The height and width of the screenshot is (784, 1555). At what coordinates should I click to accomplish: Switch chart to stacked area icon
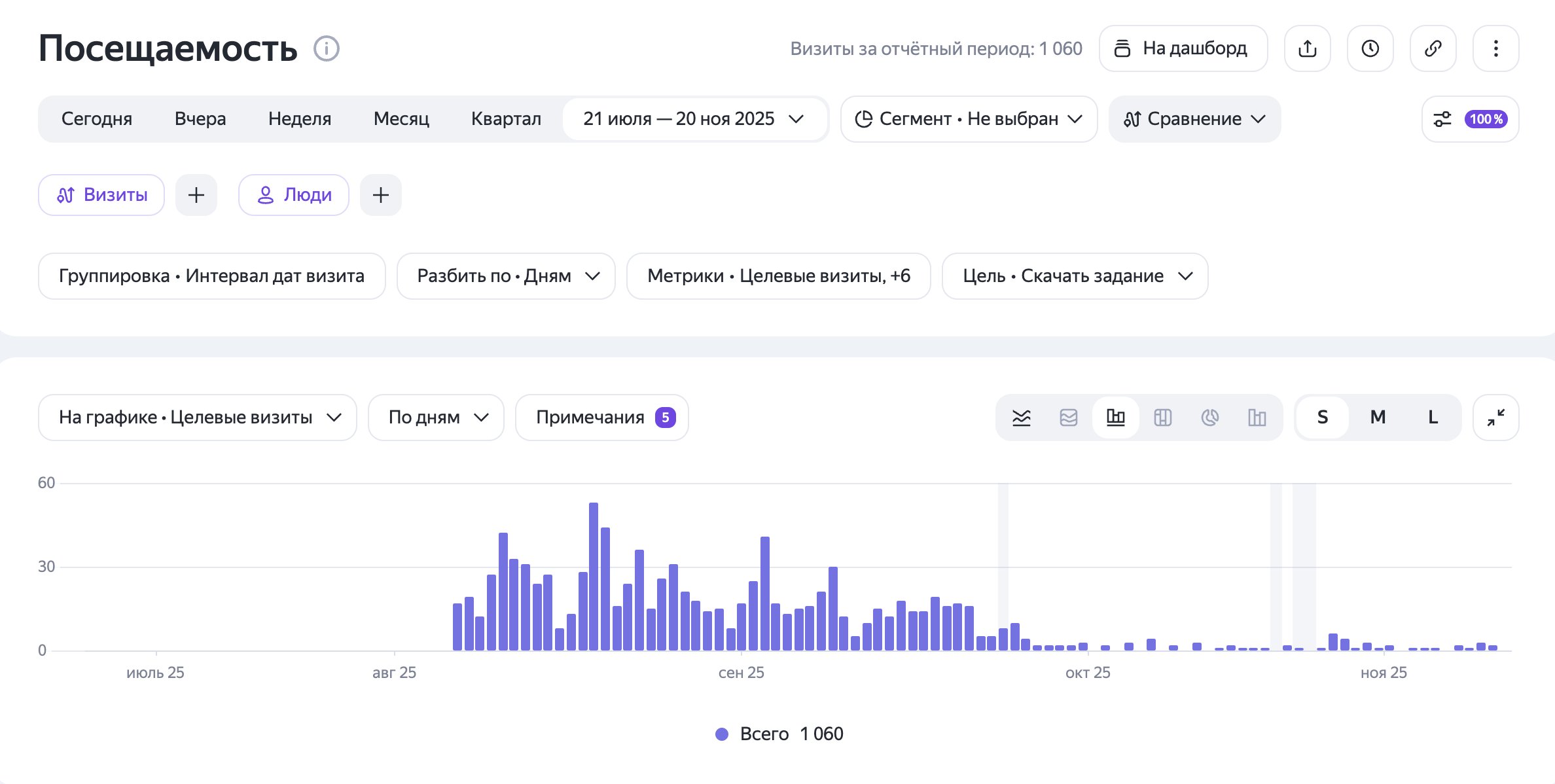(1068, 418)
